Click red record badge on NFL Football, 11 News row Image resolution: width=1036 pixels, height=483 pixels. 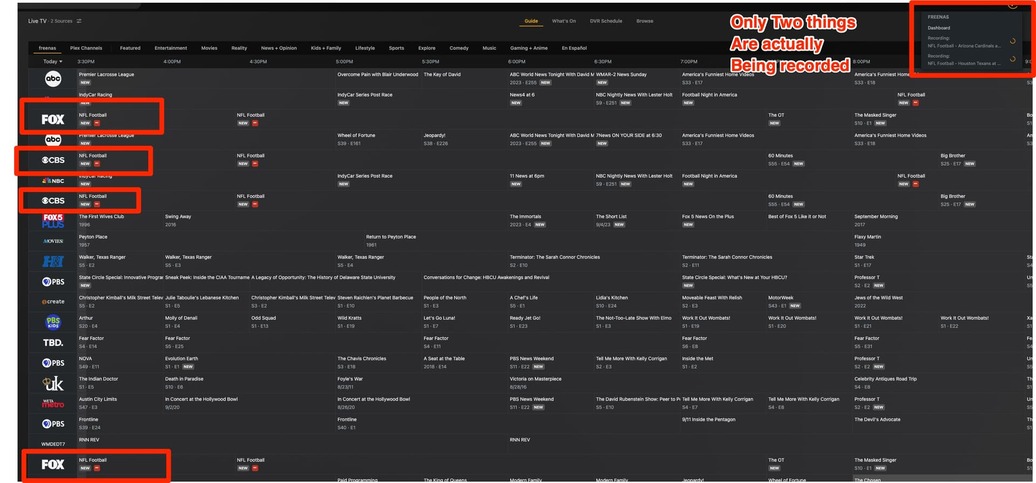click(x=916, y=184)
